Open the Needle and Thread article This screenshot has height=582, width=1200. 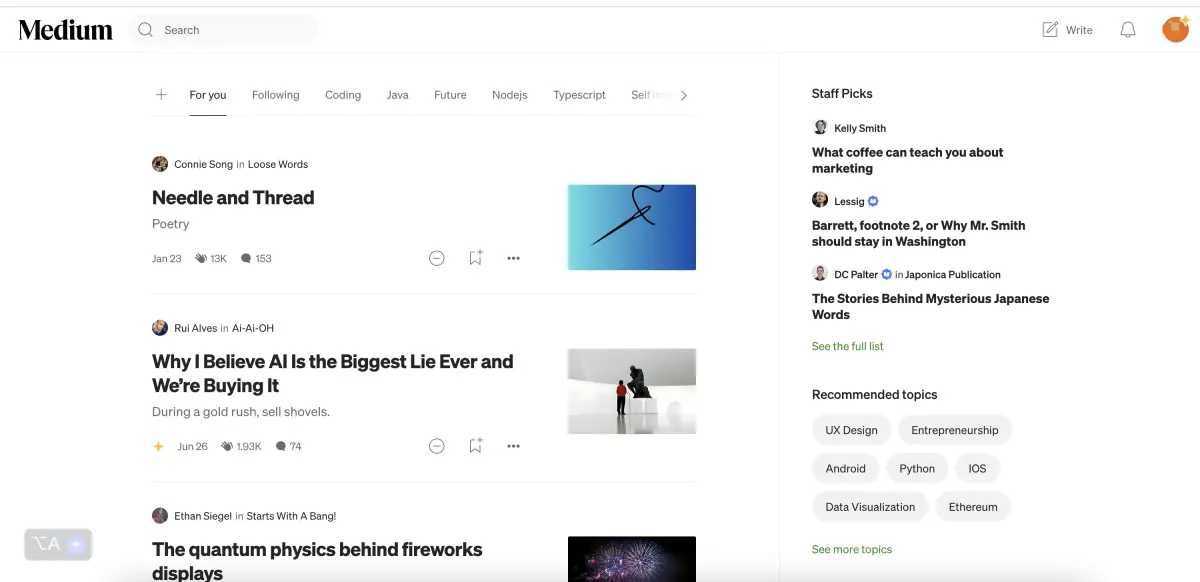coord(233,198)
